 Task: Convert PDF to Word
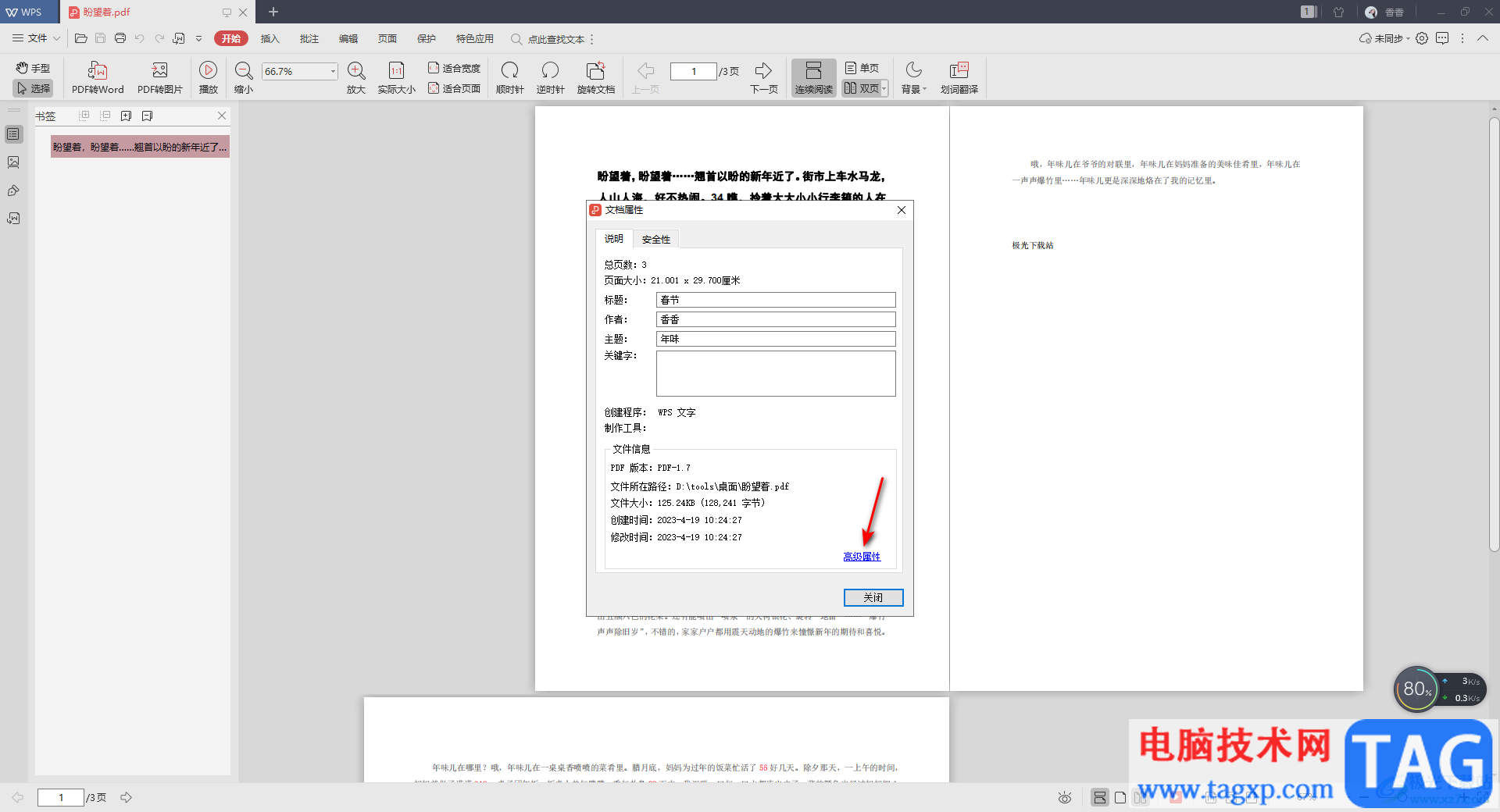coord(98,78)
